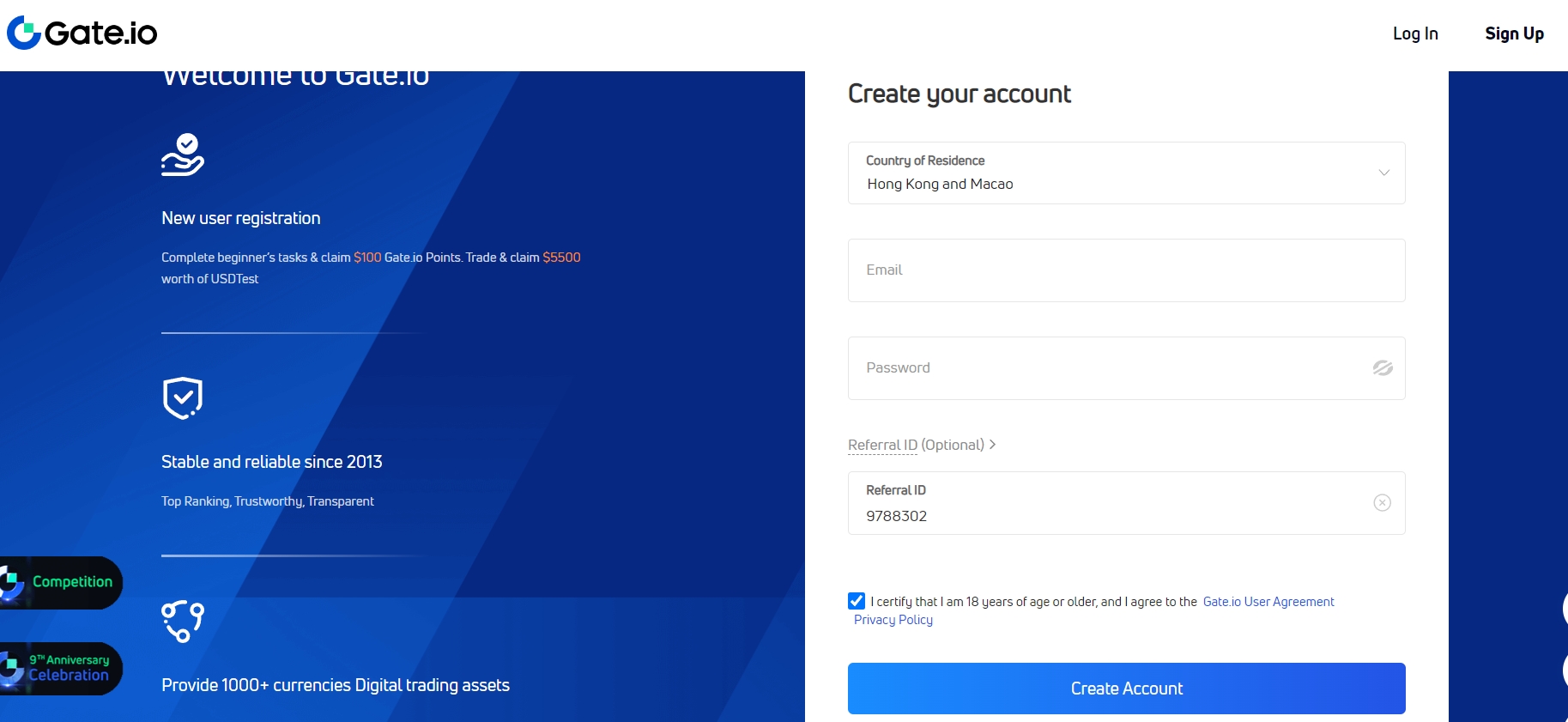Collapse the Referral ID (Optional) section
1568x722 pixels.
(922, 445)
